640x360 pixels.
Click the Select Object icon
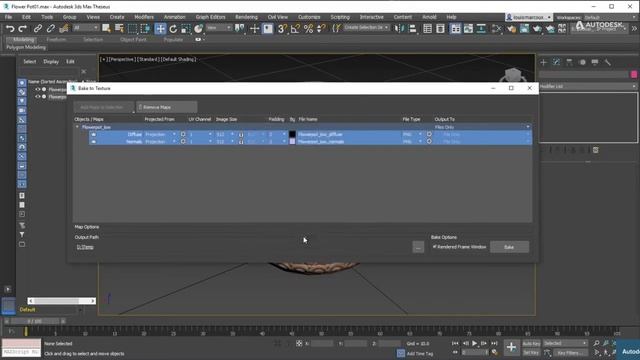coord(107,29)
